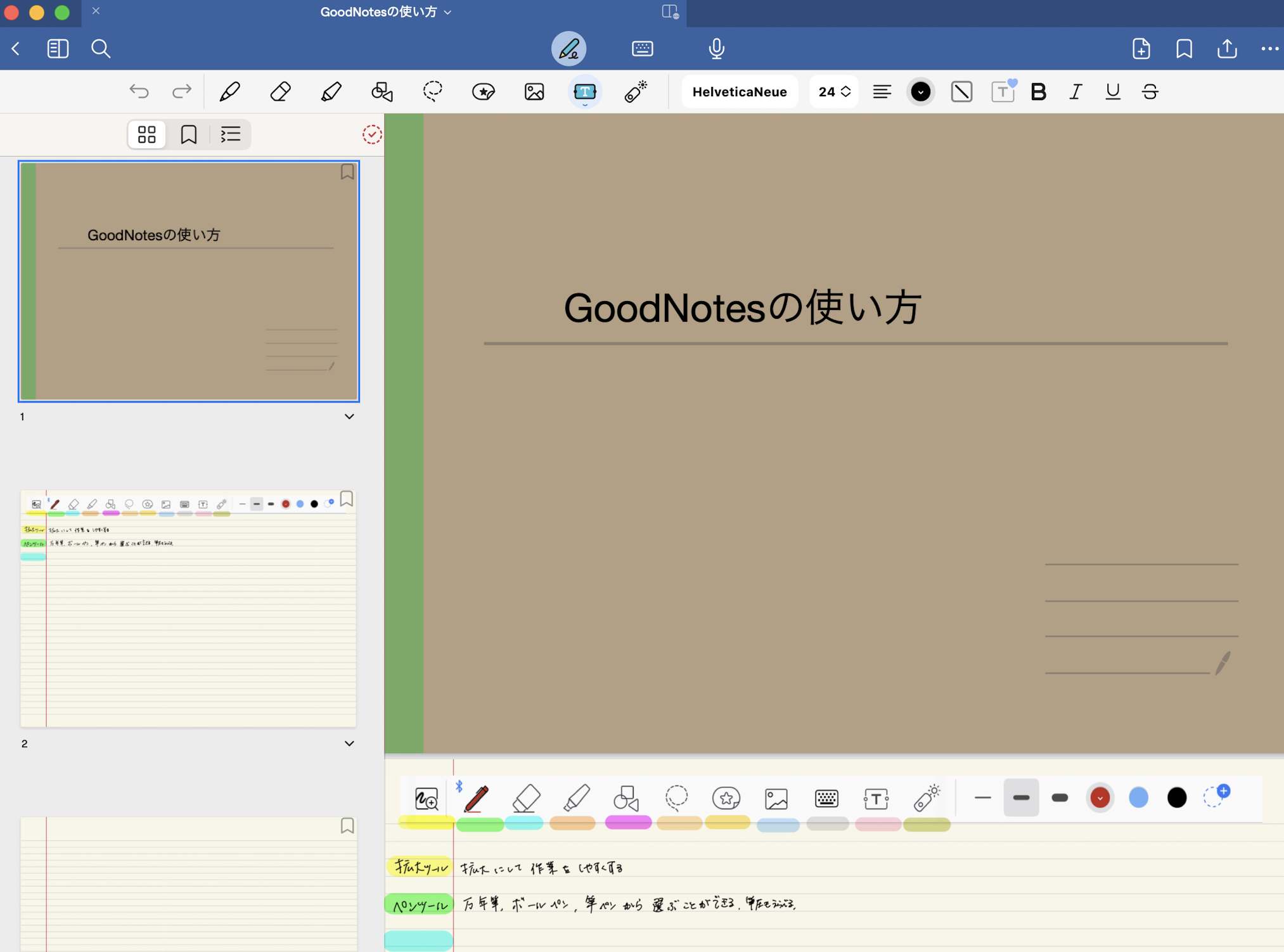The width and height of the screenshot is (1284, 952).
Task: Switch to thumbnails grid tab
Action: 147,134
